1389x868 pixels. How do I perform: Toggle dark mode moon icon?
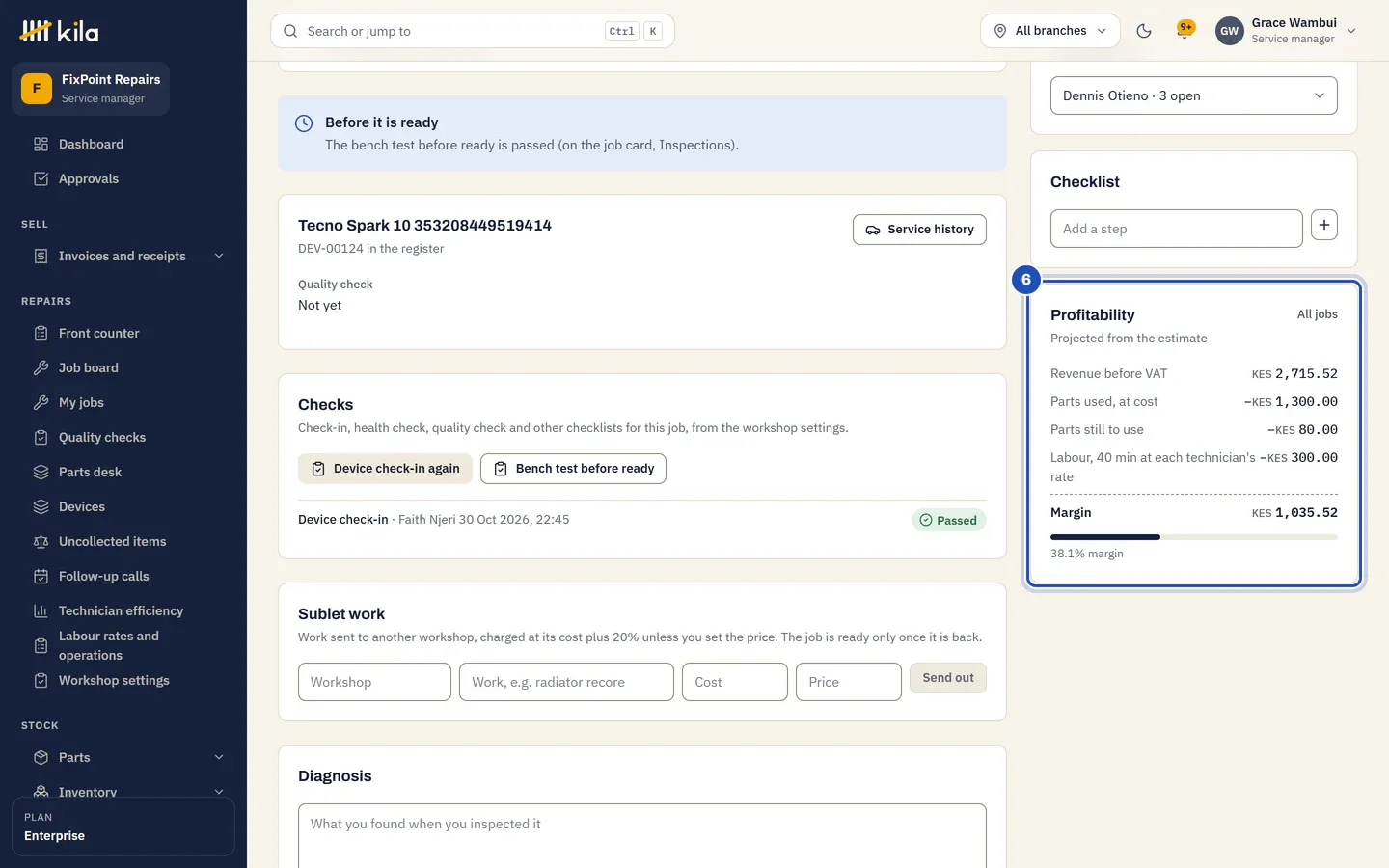click(x=1144, y=31)
